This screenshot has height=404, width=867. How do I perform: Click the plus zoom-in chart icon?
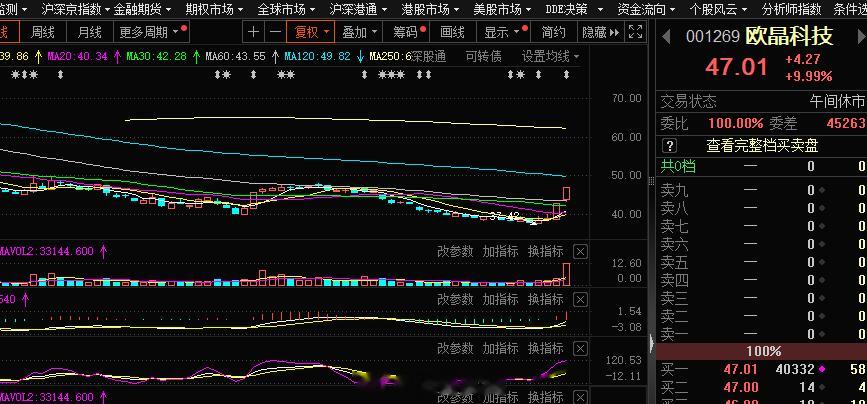pos(253,32)
